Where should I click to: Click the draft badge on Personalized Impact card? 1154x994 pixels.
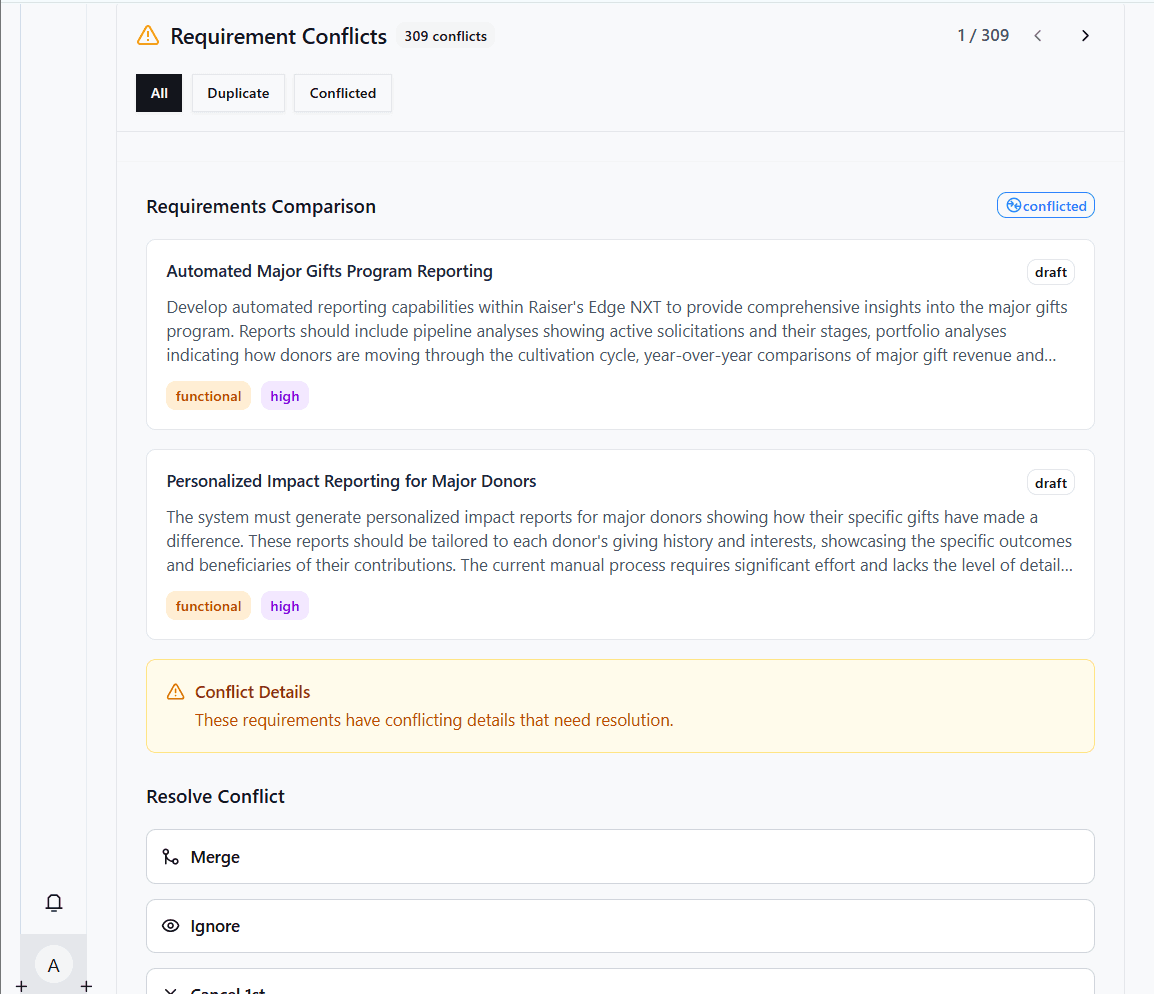pos(1051,483)
